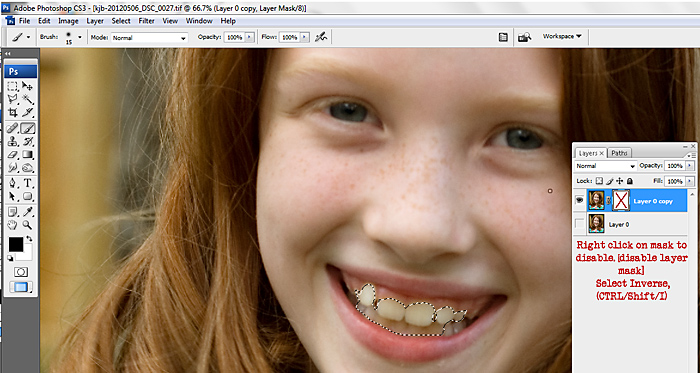700x373 pixels.
Task: Click the Ps logo atop the toolbox
Action: (21, 71)
